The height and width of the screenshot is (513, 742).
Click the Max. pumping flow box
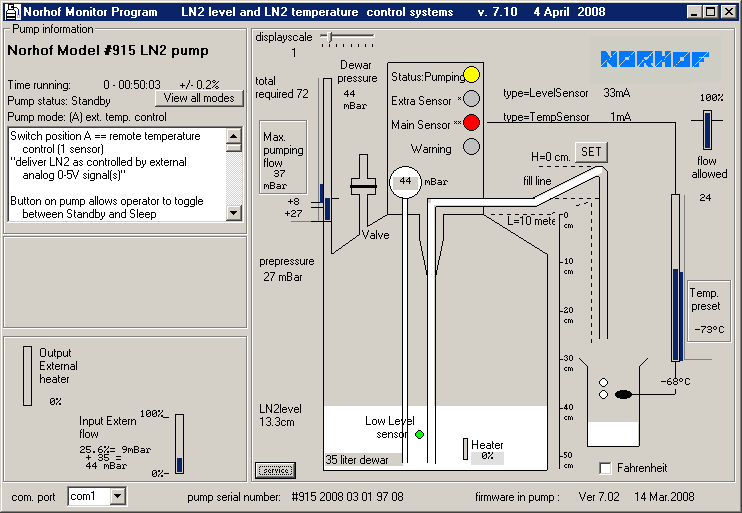(x=283, y=157)
